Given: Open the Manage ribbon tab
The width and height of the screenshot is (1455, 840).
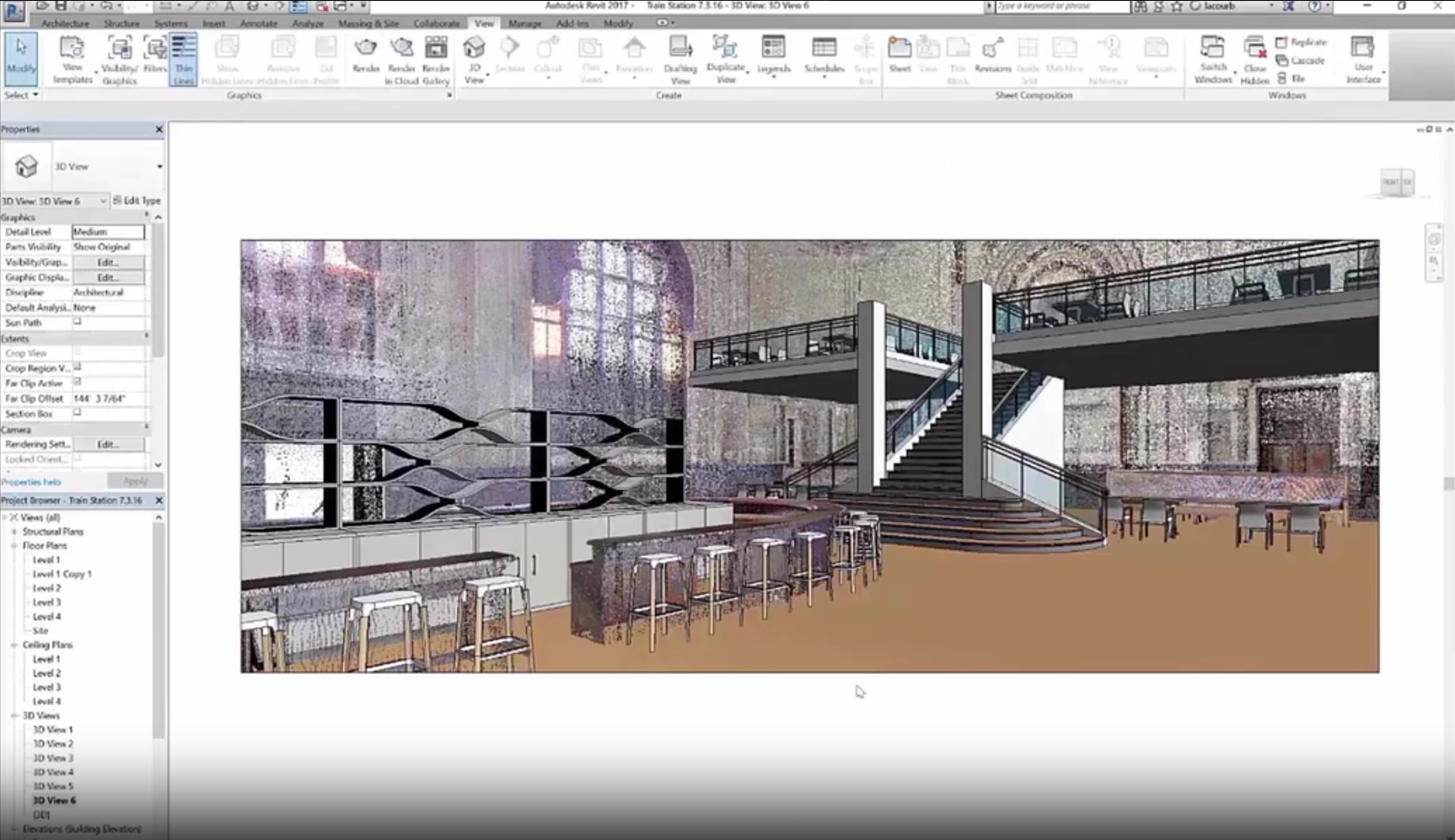Looking at the screenshot, I should click(524, 24).
